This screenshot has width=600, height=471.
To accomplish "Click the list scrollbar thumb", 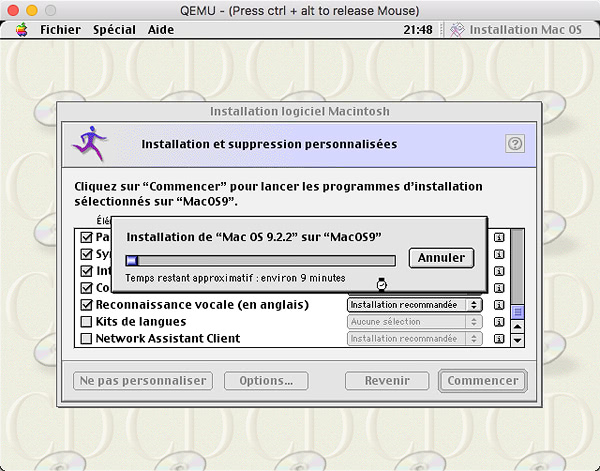I will (517, 312).
